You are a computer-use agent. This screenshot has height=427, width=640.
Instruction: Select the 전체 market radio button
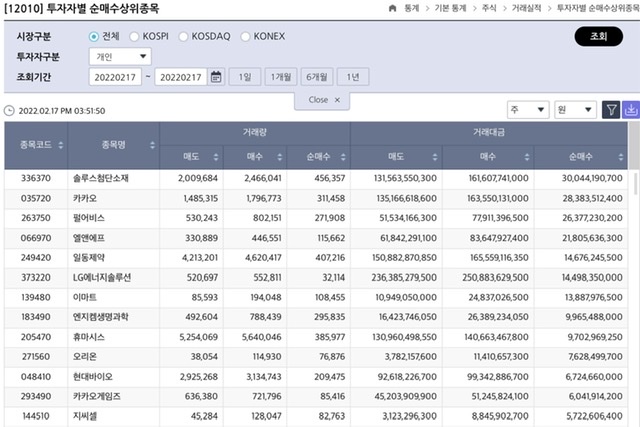pyautogui.click(x=94, y=37)
